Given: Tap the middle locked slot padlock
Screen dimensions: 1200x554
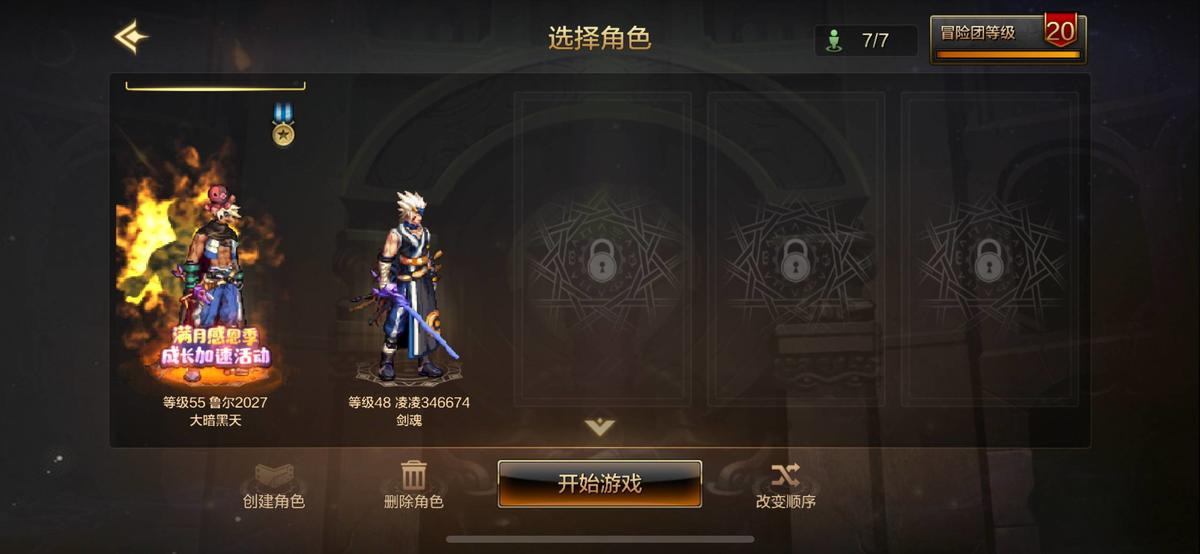Looking at the screenshot, I should point(795,259).
